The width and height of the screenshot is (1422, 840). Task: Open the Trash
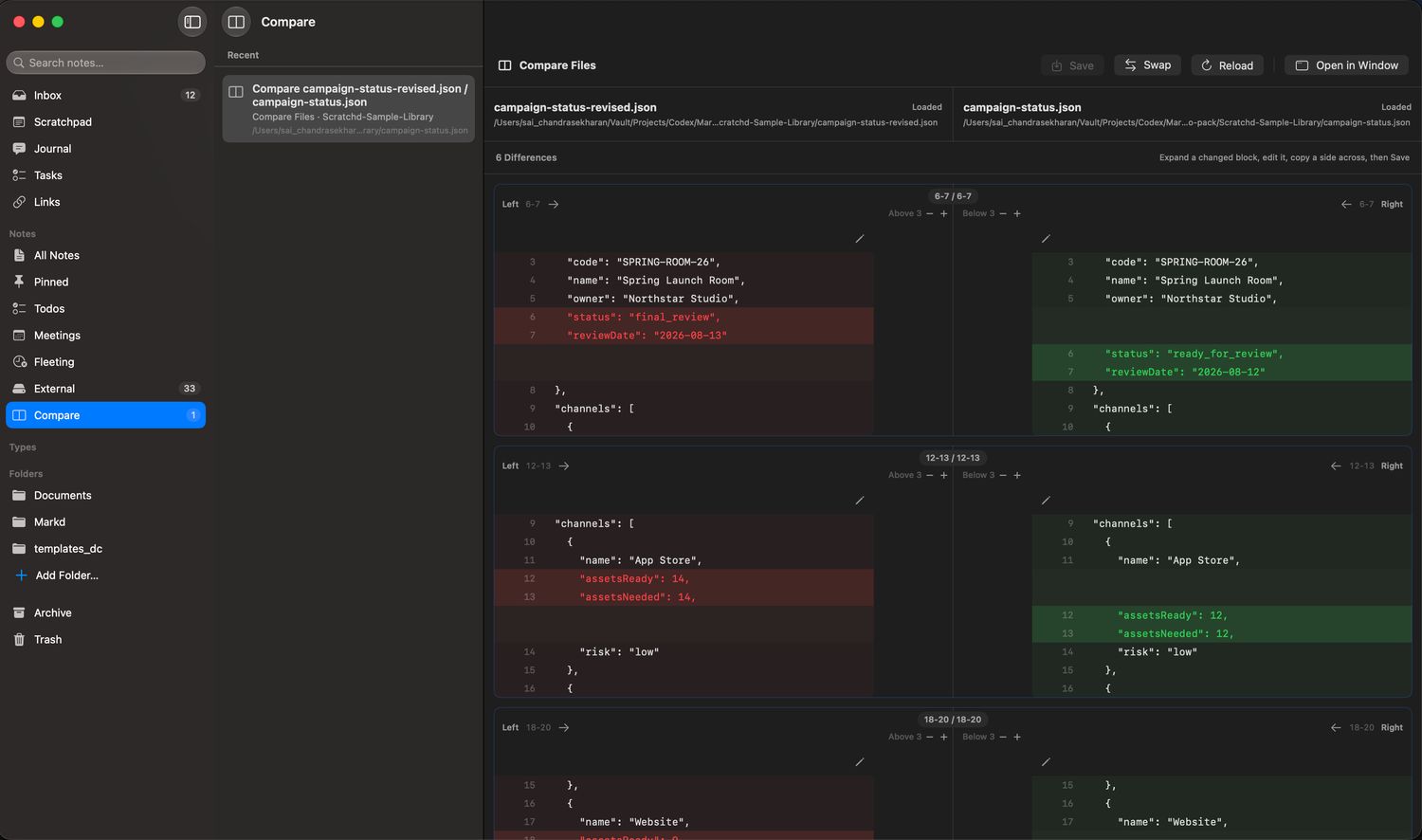(105, 640)
